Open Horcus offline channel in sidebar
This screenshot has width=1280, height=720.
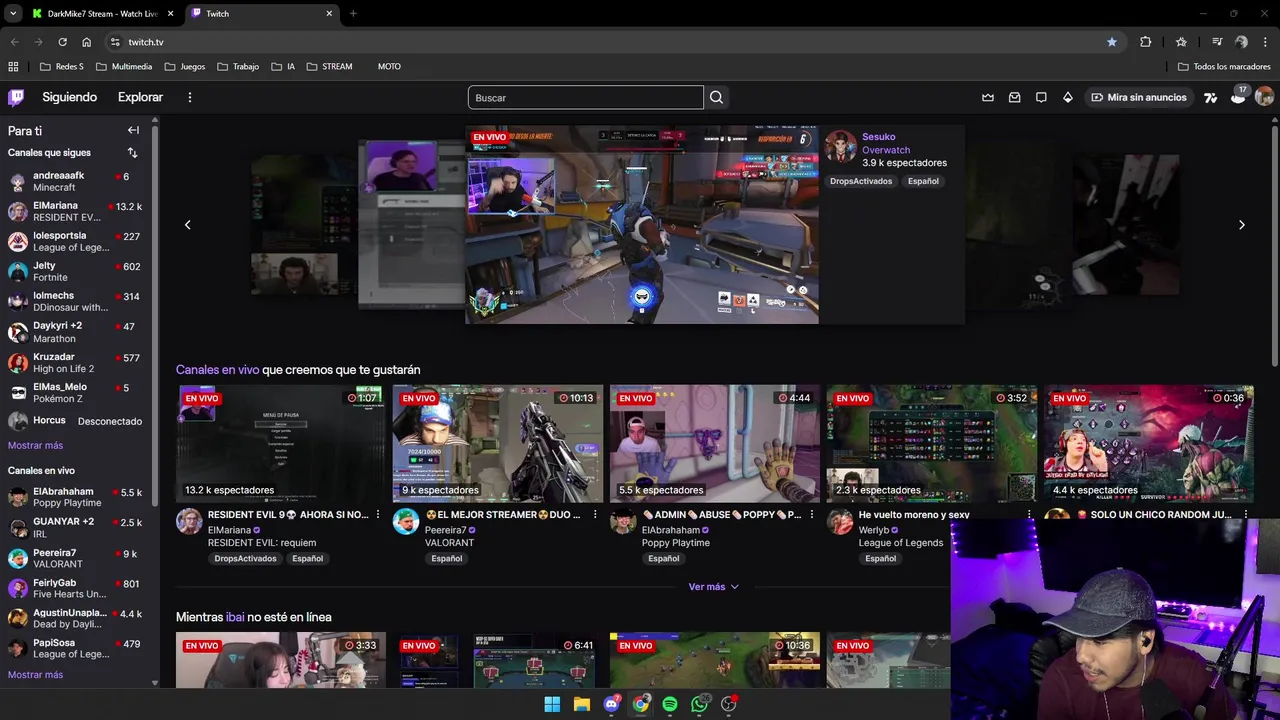click(75, 421)
